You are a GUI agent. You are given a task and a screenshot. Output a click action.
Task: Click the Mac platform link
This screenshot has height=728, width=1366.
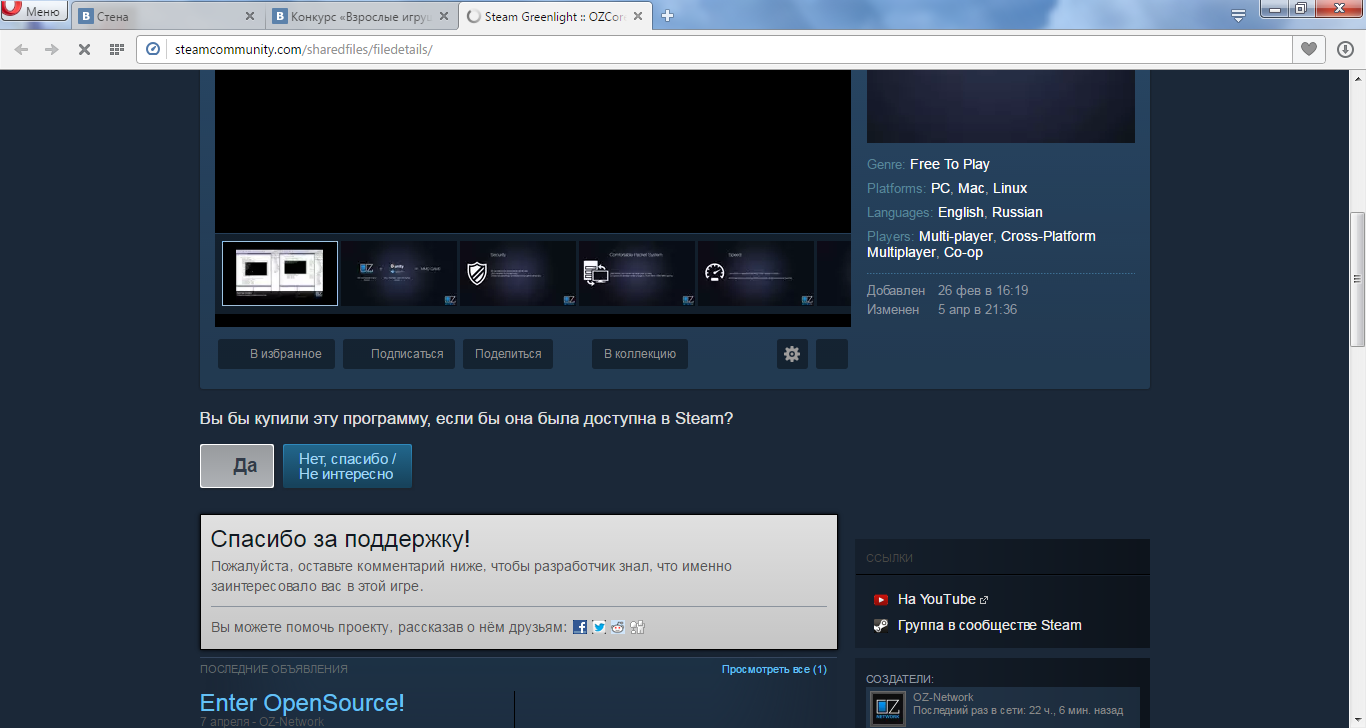971,188
